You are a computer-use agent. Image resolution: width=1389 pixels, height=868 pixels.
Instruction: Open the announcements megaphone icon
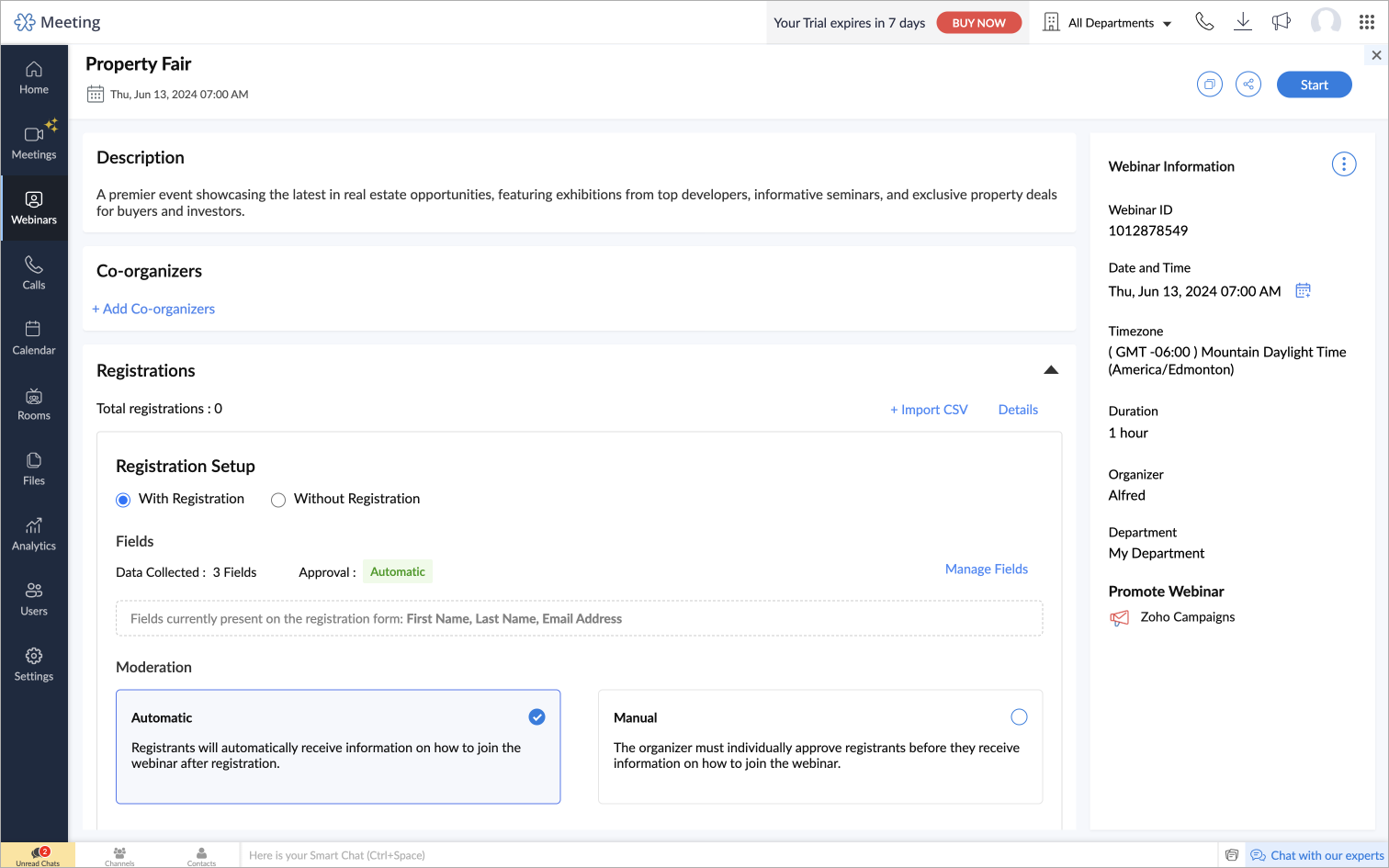1281,22
